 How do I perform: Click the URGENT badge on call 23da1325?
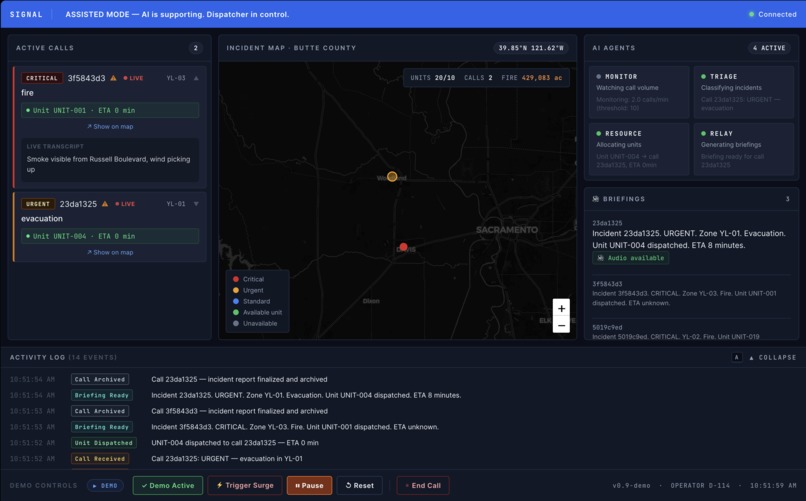(x=38, y=204)
